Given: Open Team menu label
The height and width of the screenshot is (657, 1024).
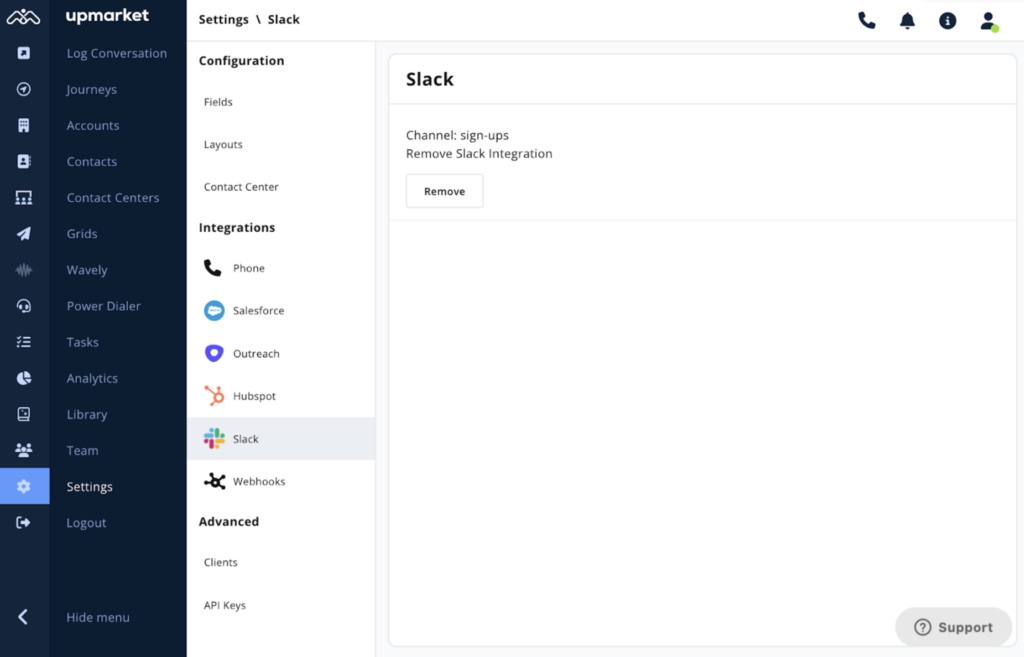Looking at the screenshot, I should tap(82, 451).
